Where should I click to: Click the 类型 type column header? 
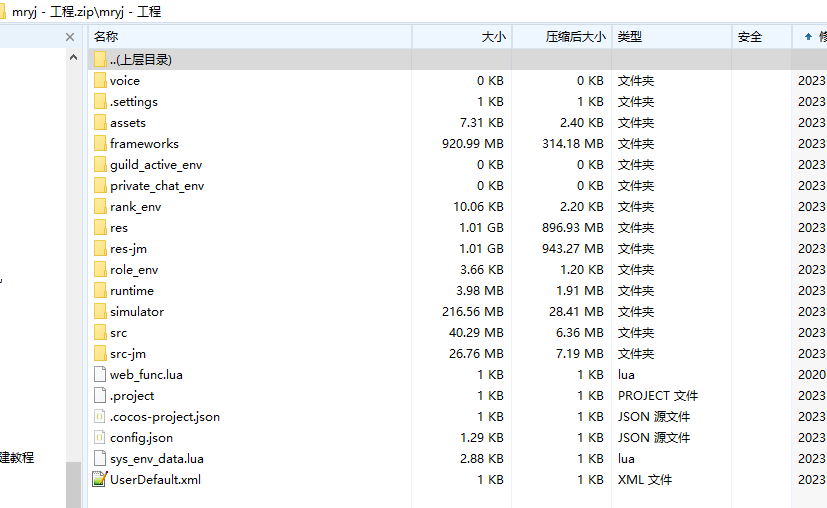[x=630, y=37]
